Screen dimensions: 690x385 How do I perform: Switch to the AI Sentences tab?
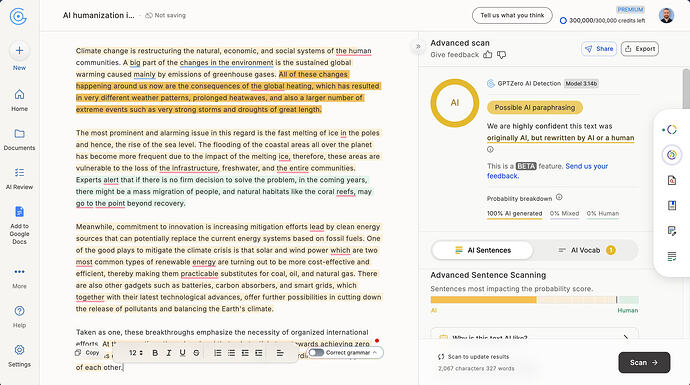[x=482, y=250]
